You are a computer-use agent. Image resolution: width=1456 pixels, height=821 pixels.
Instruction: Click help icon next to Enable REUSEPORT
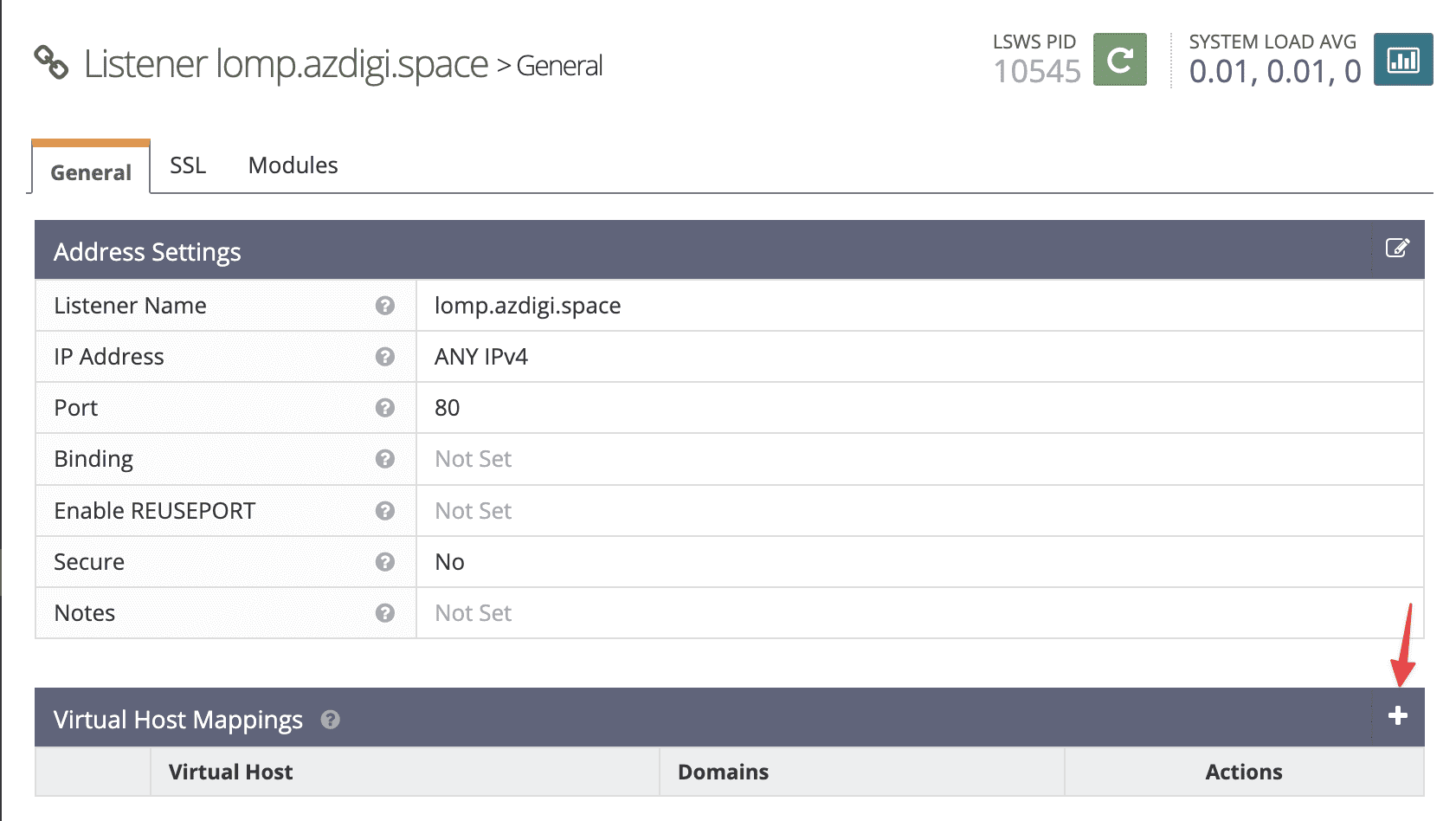pyautogui.click(x=385, y=511)
